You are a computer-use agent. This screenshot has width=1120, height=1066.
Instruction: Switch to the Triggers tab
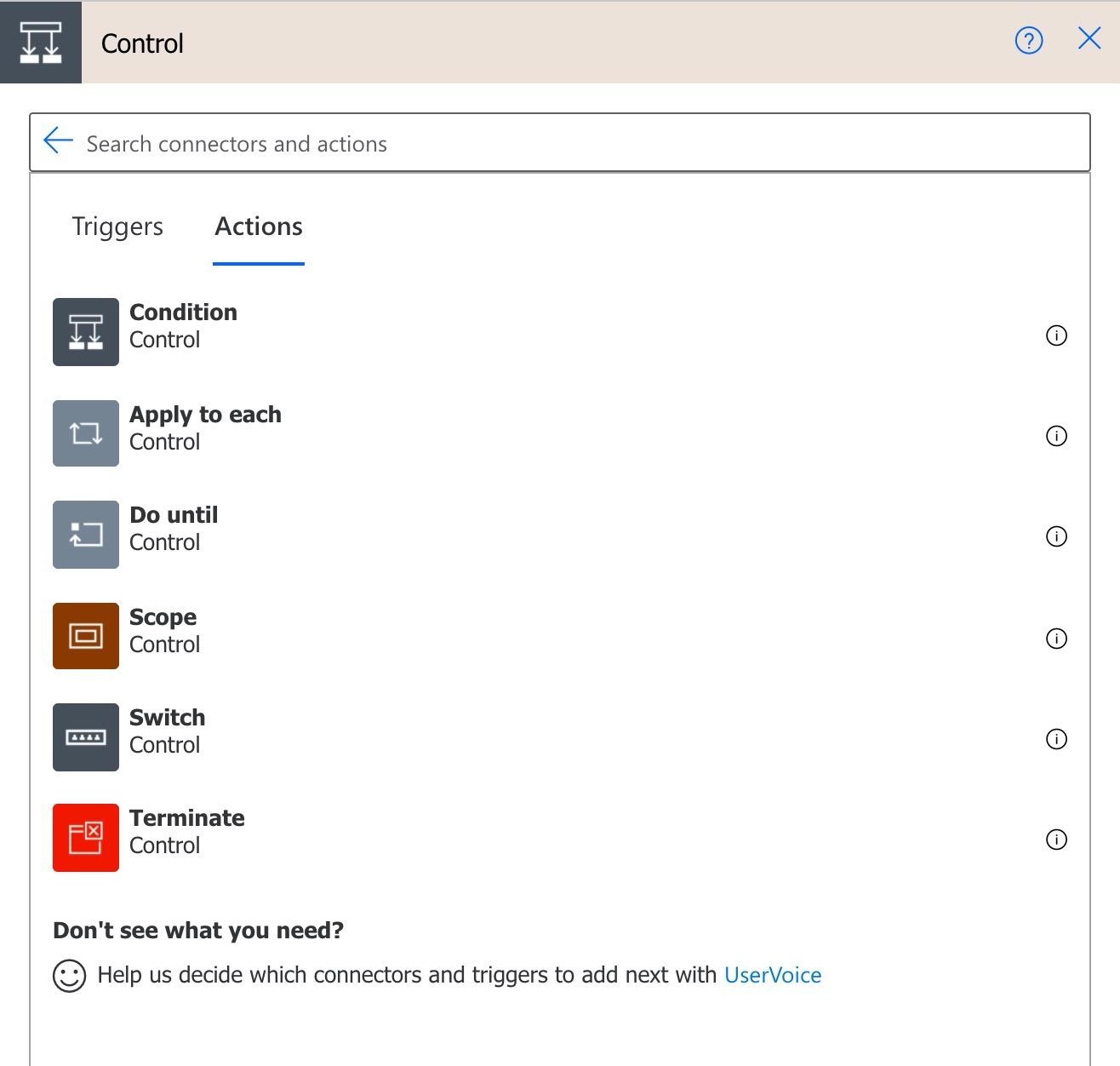(117, 226)
